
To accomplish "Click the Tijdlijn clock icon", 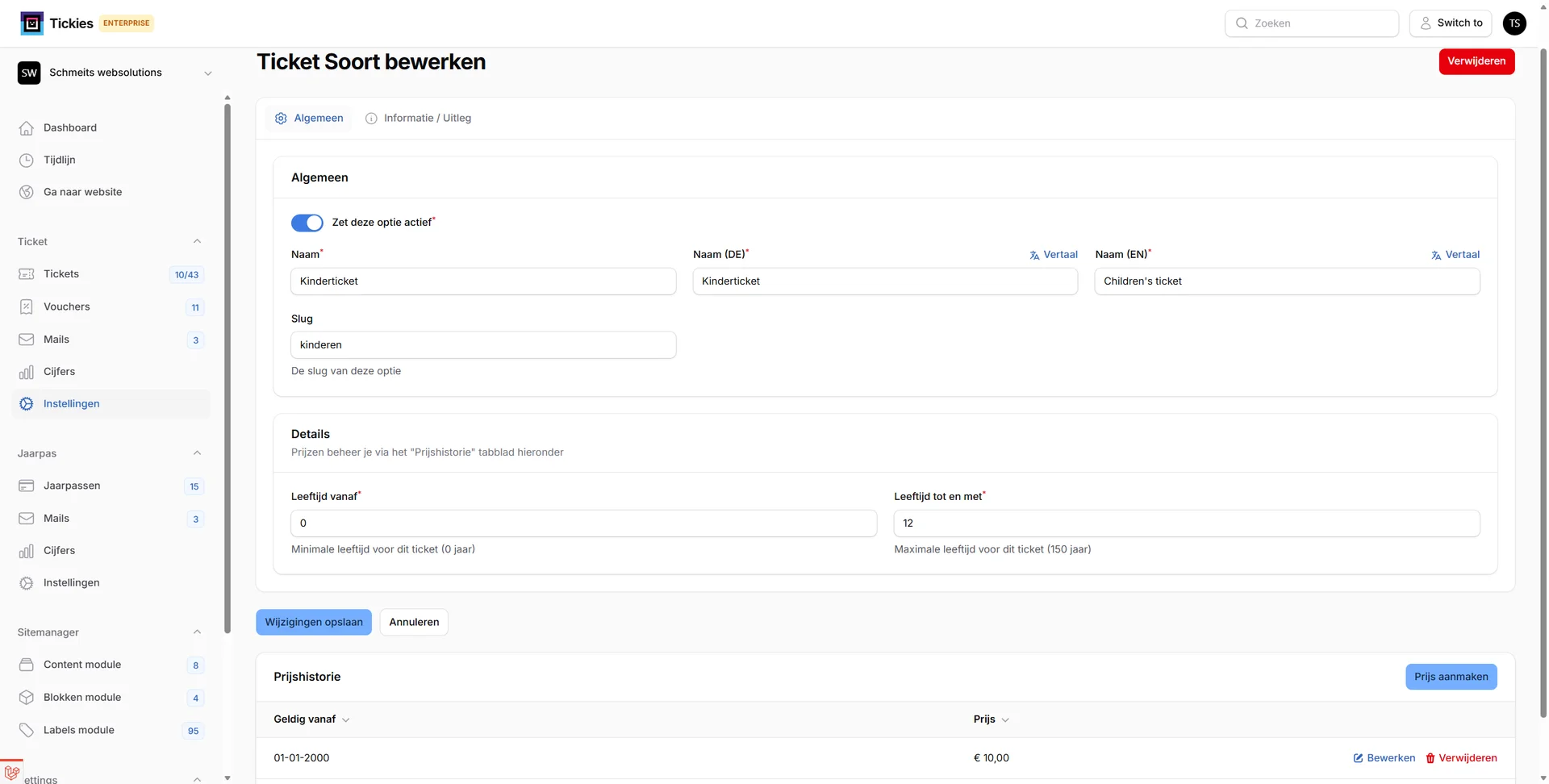I will pos(27,161).
